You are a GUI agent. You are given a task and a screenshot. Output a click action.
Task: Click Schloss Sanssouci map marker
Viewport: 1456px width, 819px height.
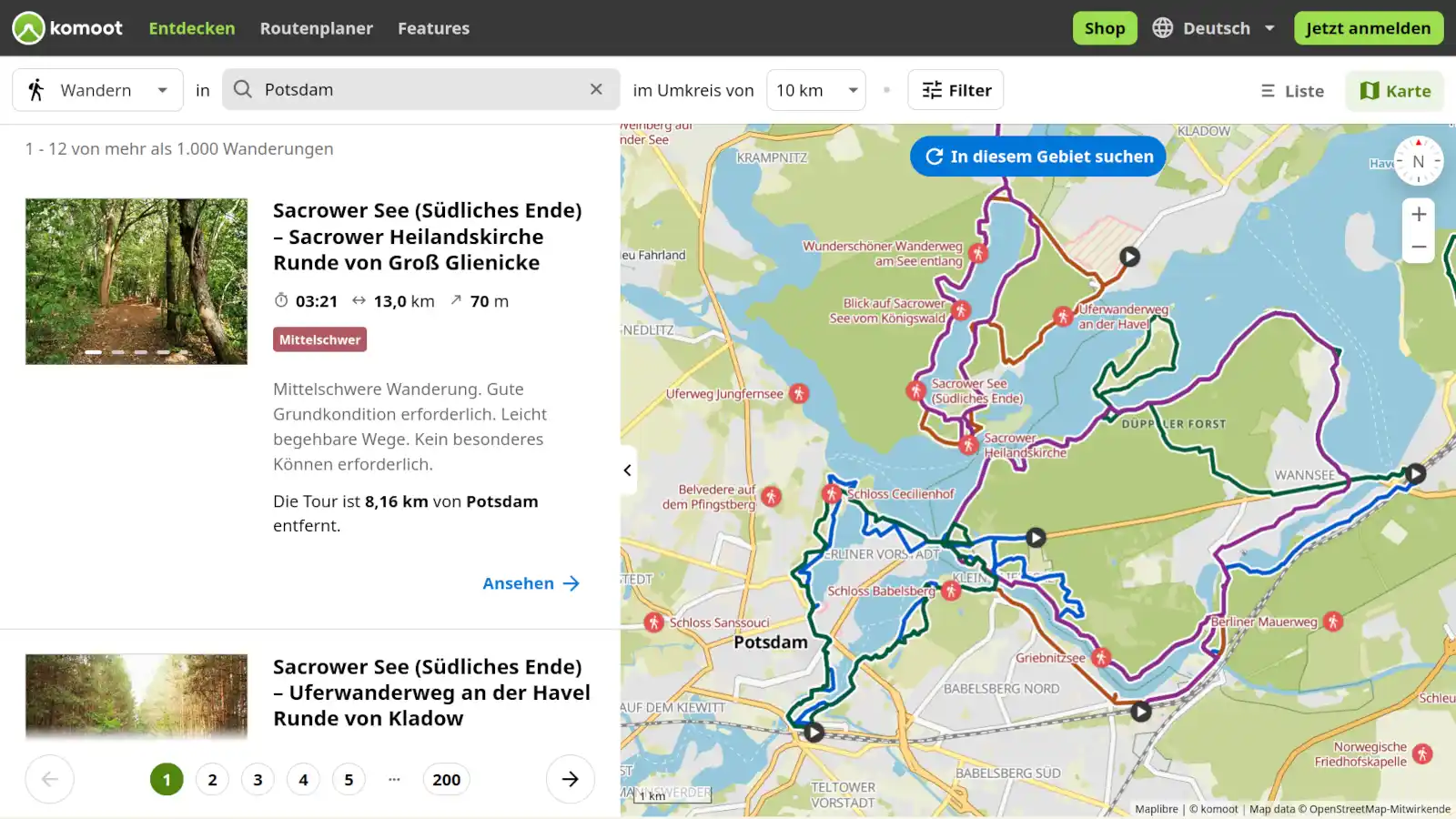pyautogui.click(x=653, y=622)
